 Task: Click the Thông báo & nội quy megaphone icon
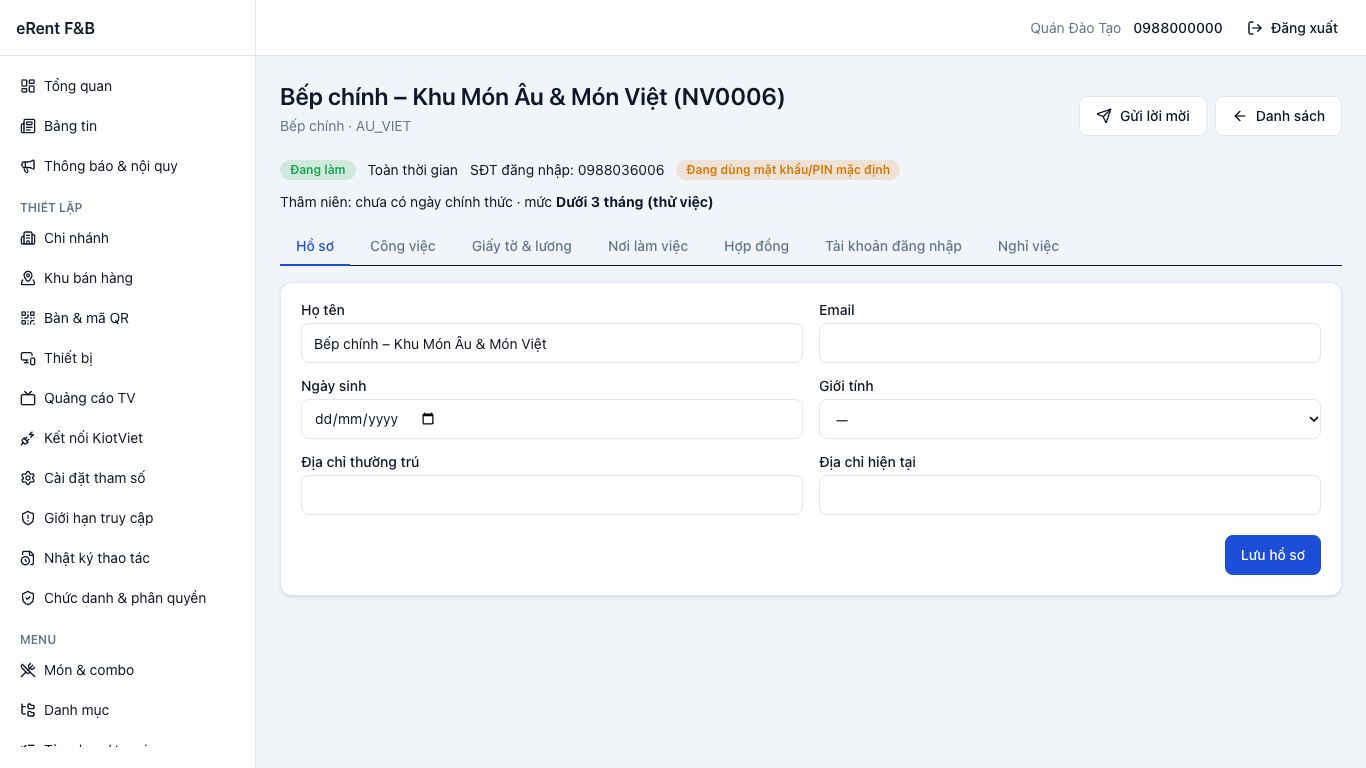(28, 166)
